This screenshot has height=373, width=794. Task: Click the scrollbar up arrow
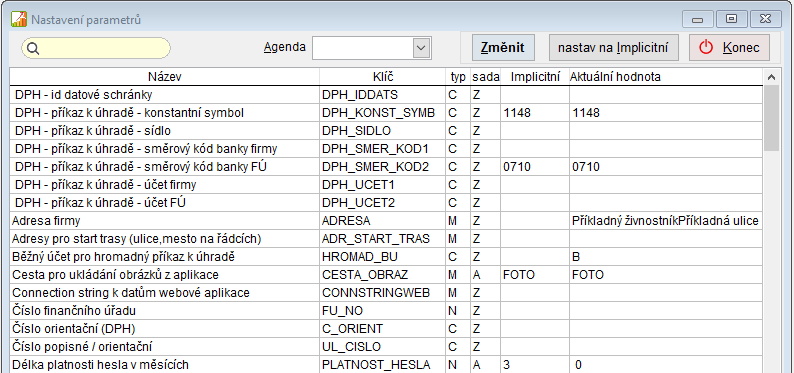(x=771, y=77)
